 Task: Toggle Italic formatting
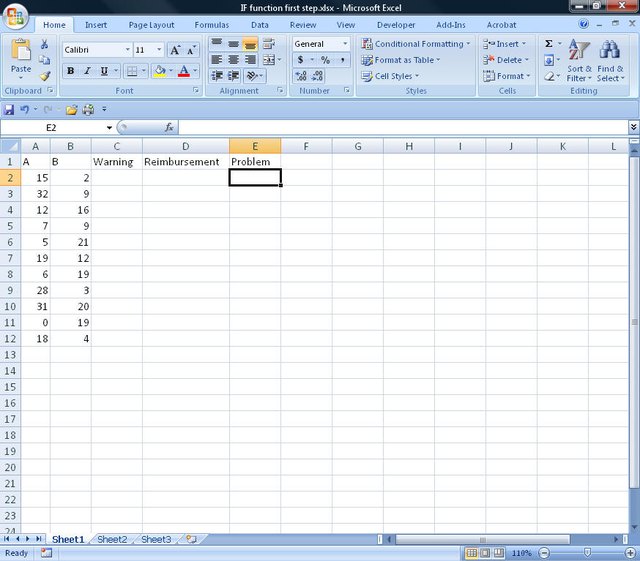point(87,71)
